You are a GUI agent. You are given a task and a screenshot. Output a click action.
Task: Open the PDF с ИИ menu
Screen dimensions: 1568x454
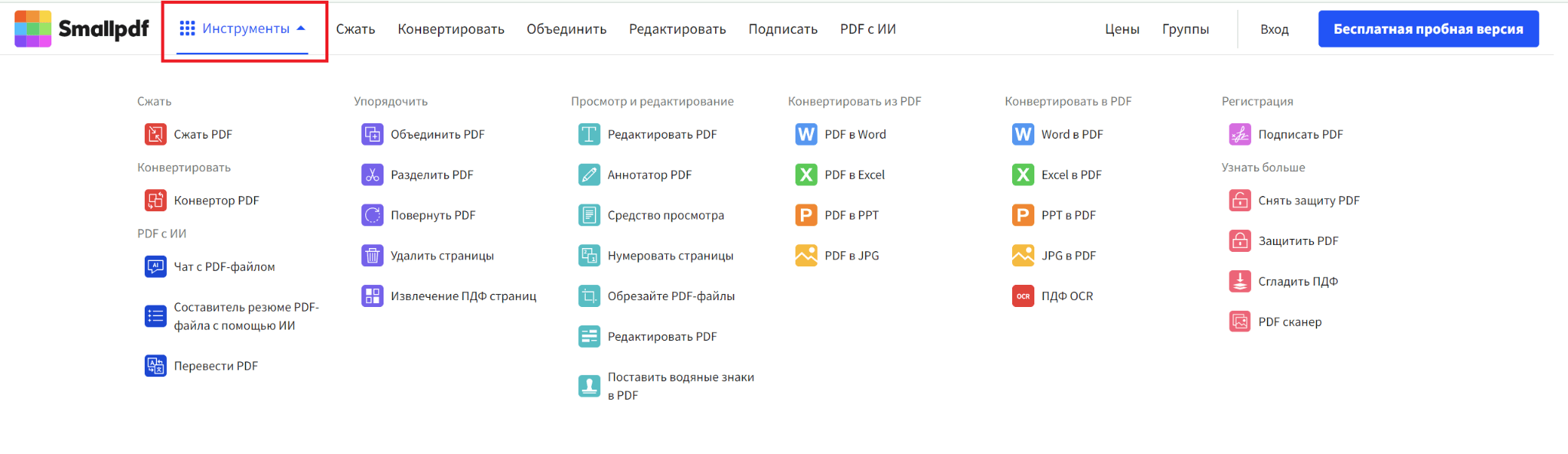pyautogui.click(x=867, y=29)
